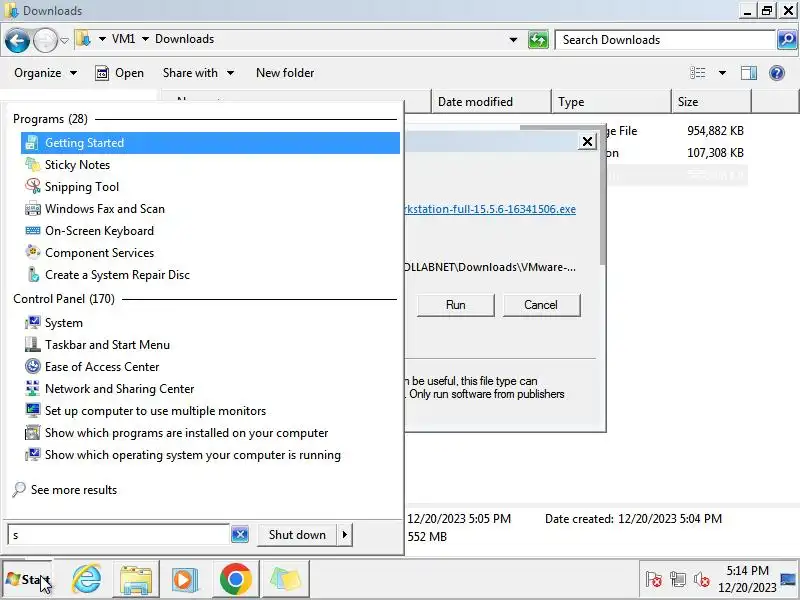The image size is (800, 600).
Task: Open Google Chrome from taskbar
Action: pos(235,579)
